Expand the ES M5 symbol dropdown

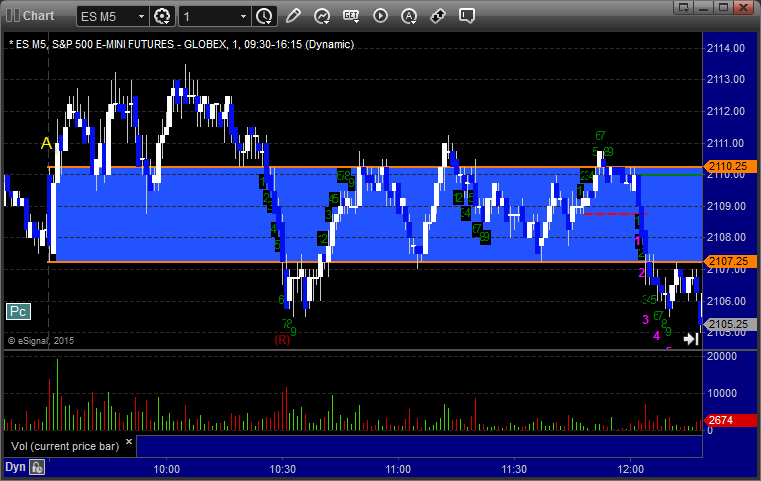141,17
